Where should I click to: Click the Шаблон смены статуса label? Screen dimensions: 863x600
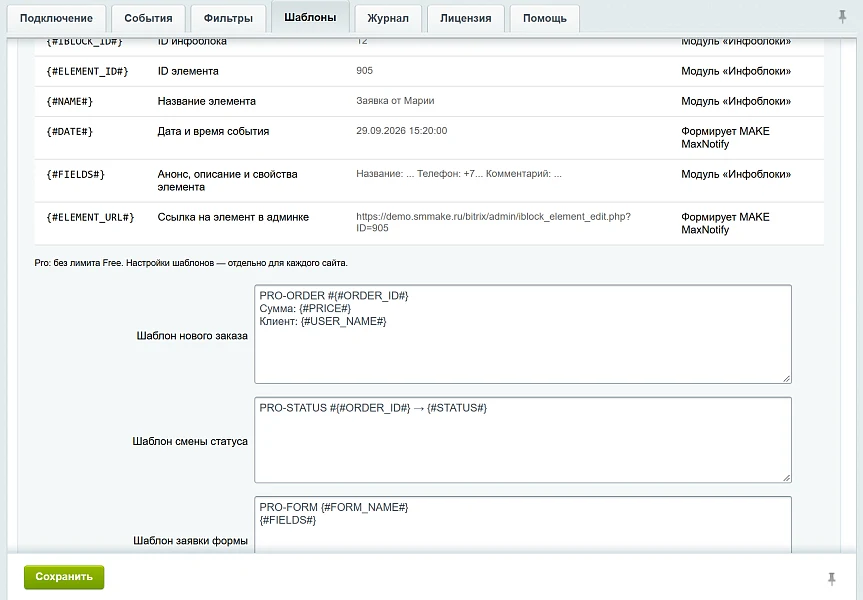(x=190, y=441)
